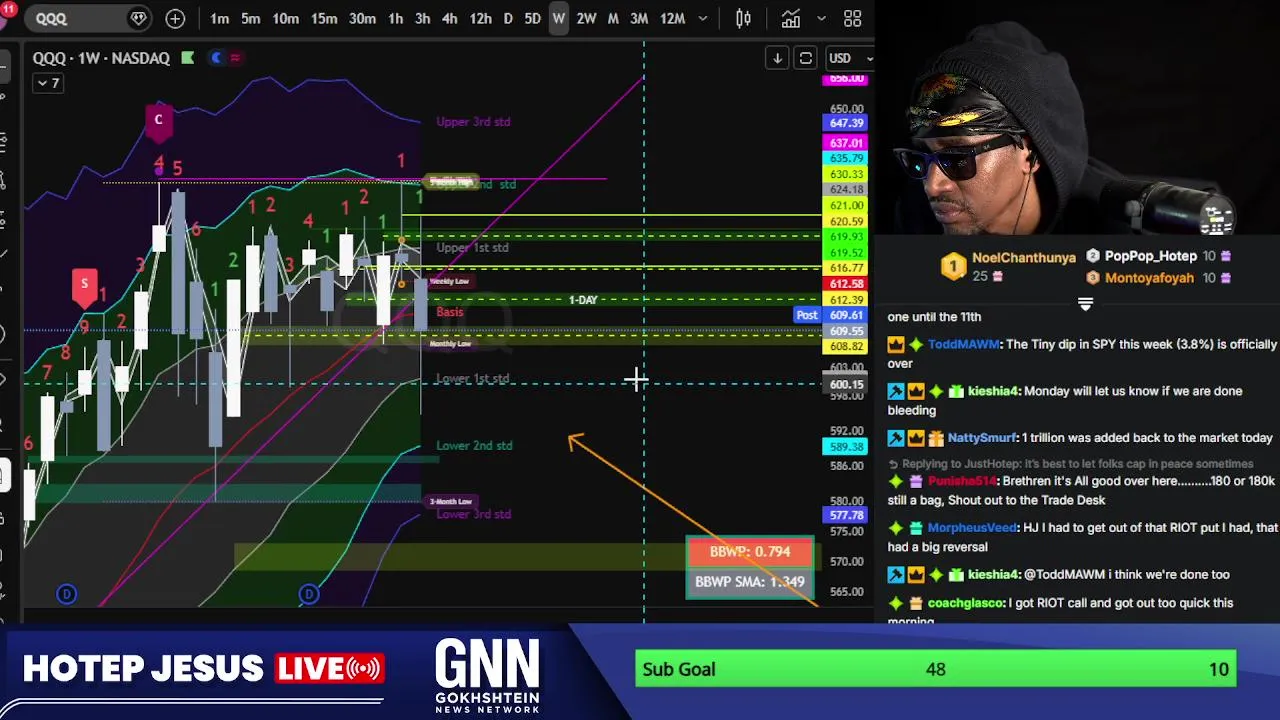Click the down-arrow button near USD
Image resolution: width=1280 pixels, height=720 pixels.
tap(777, 58)
